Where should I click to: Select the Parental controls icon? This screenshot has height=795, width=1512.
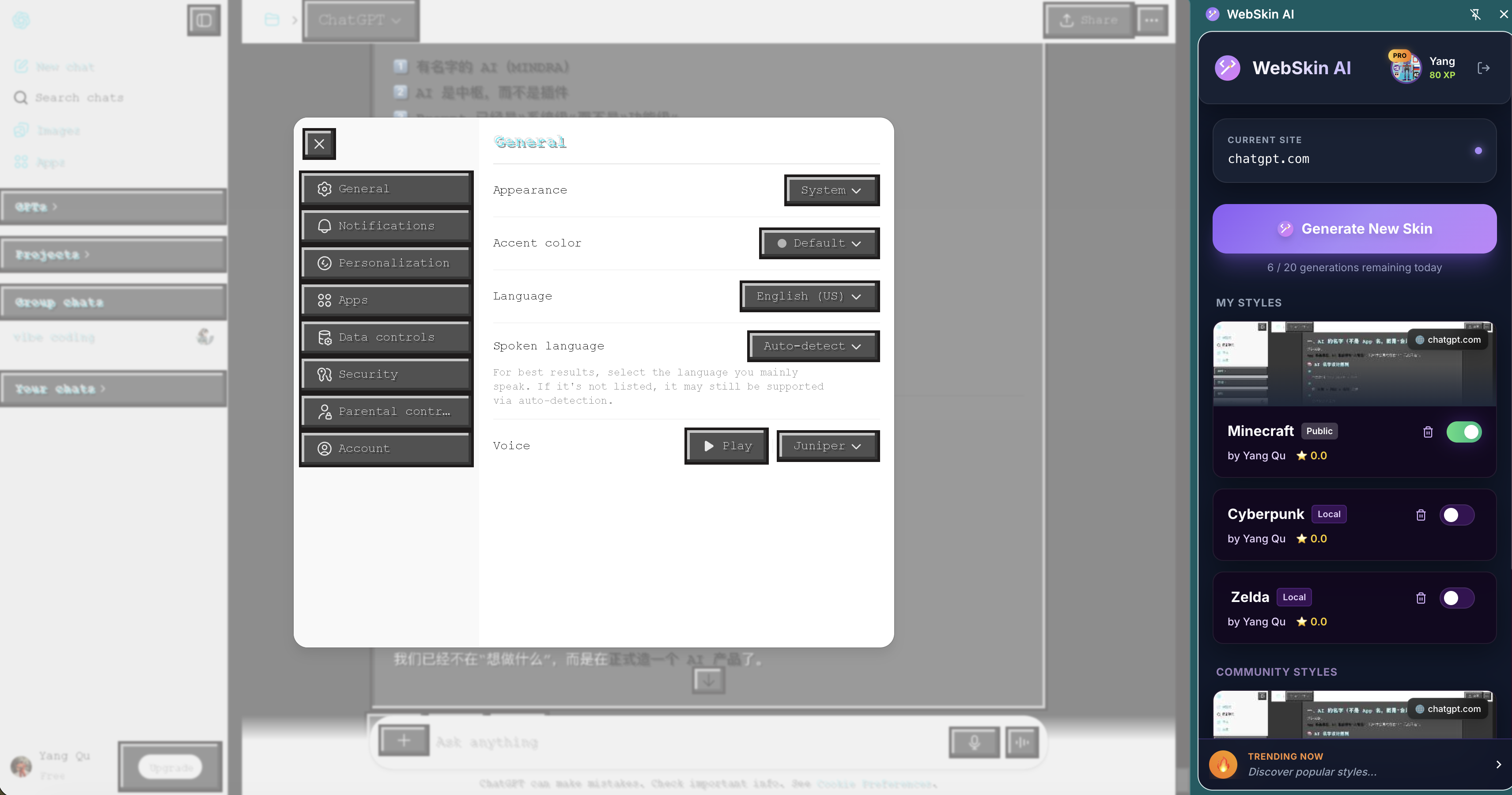point(325,411)
